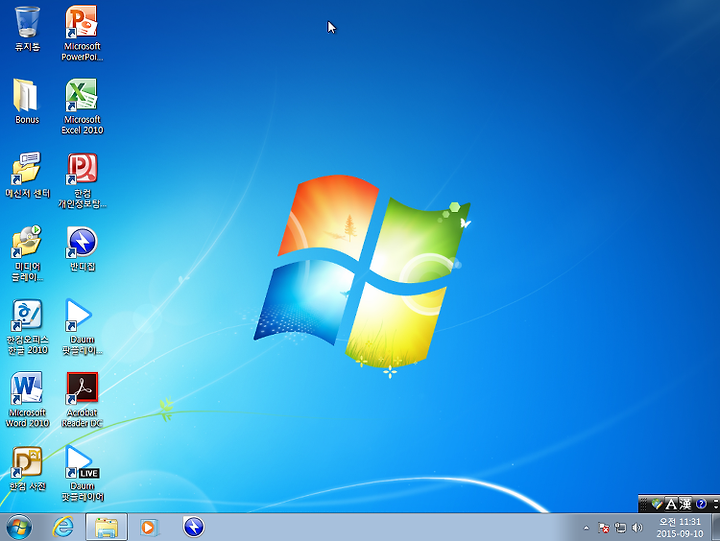The height and width of the screenshot is (541, 720).
Task: Select the Daum 팟플레이어 LIVE shortcut
Action: pos(82,473)
